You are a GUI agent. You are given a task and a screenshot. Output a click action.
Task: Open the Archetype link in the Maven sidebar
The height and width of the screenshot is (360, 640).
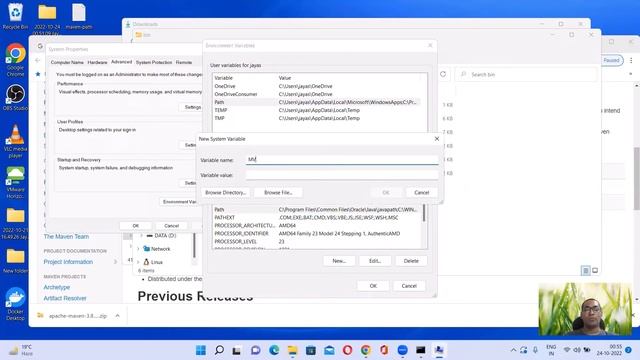57,287
